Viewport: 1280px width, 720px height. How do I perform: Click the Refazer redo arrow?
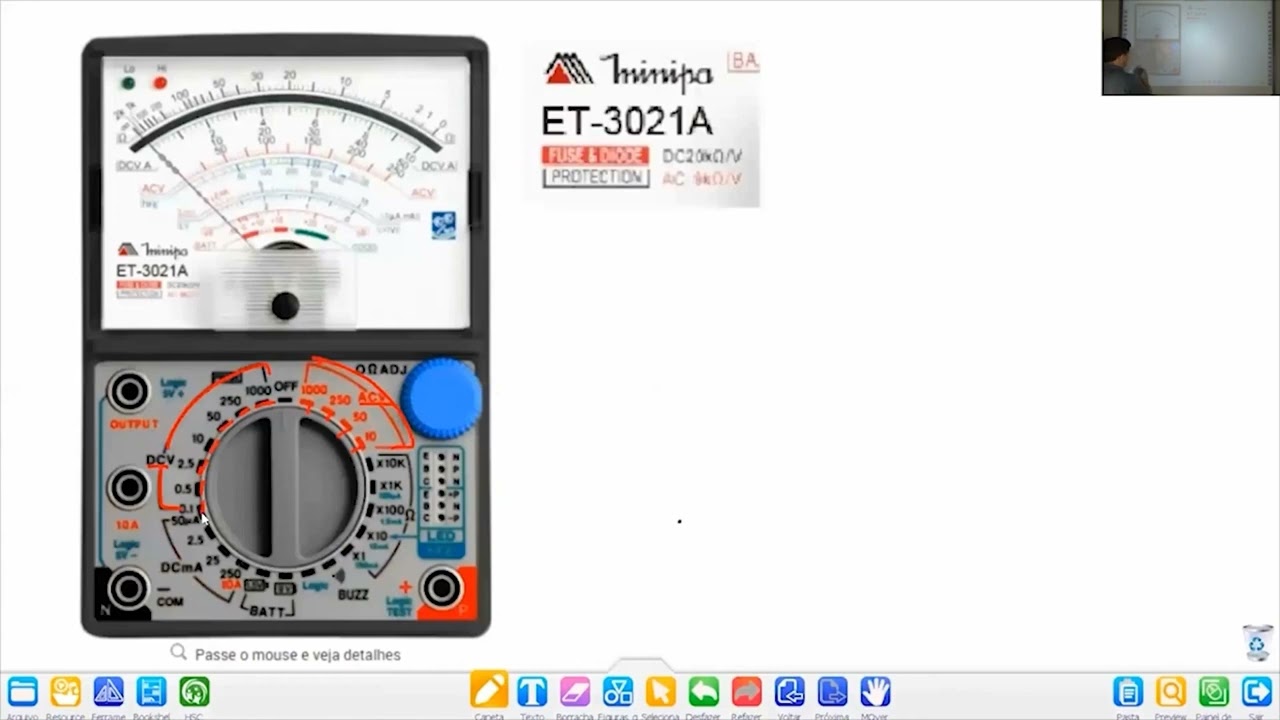[747, 691]
